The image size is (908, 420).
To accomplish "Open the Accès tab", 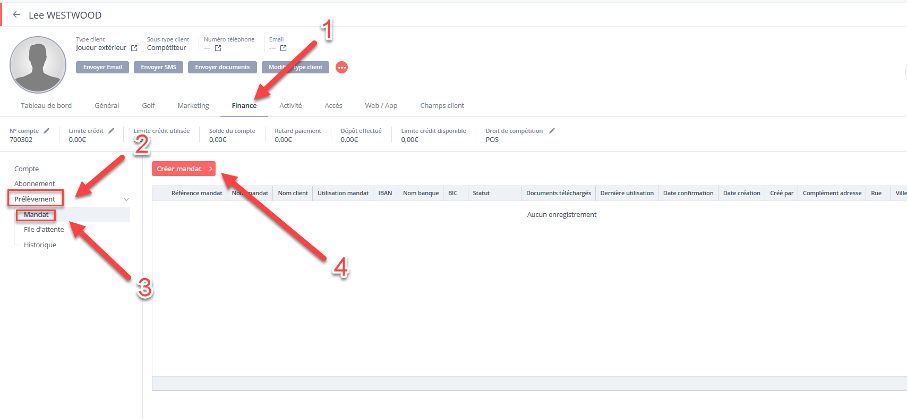I will point(334,105).
